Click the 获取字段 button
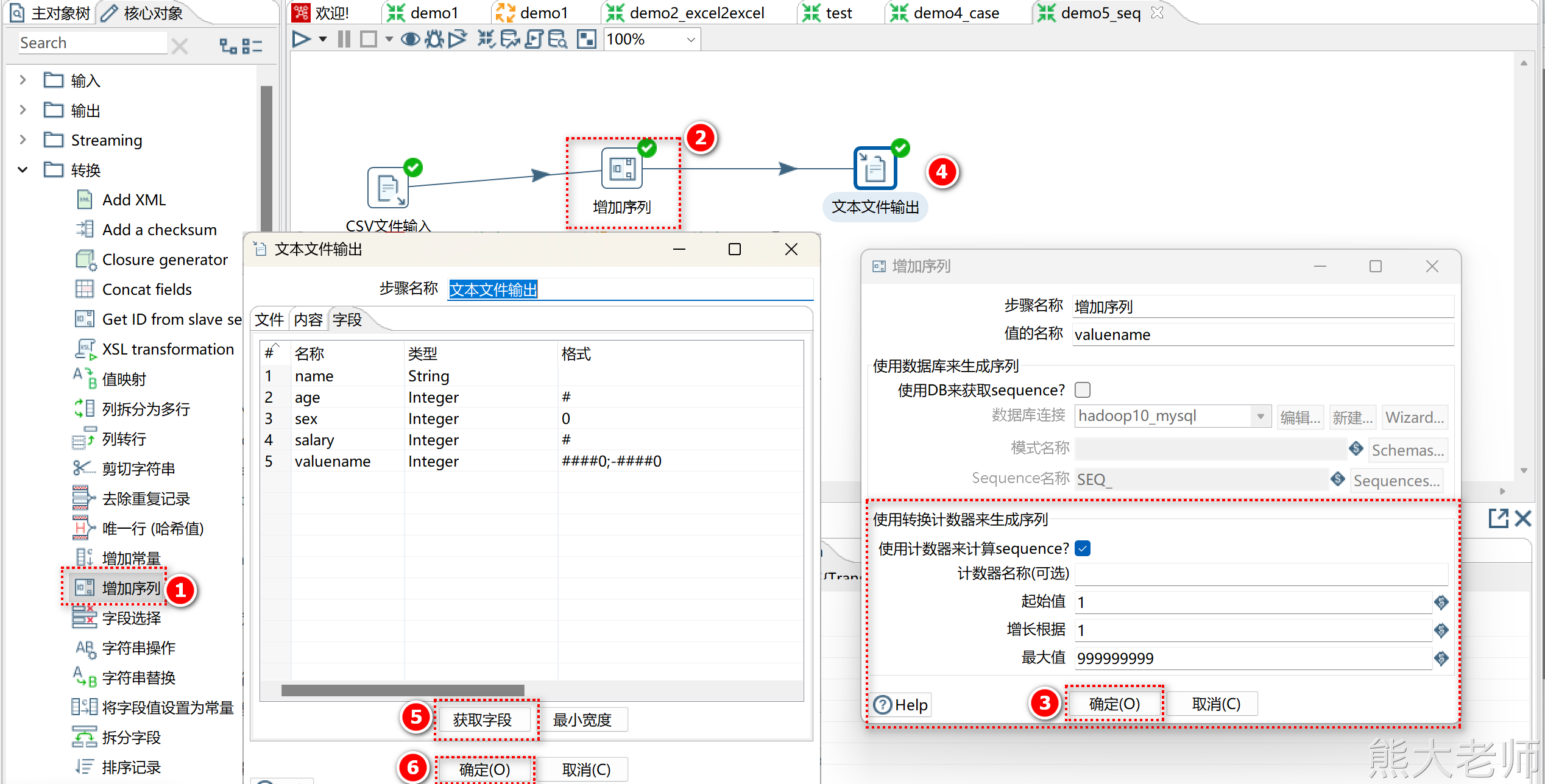The height and width of the screenshot is (784, 1545). click(483, 720)
